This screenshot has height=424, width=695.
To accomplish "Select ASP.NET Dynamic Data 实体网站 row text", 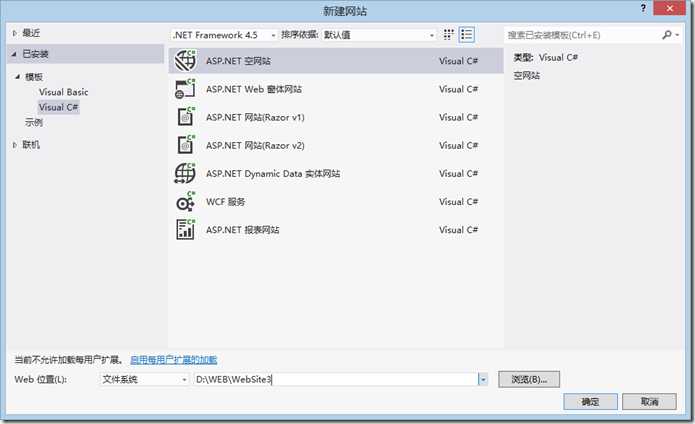I will click(273, 174).
